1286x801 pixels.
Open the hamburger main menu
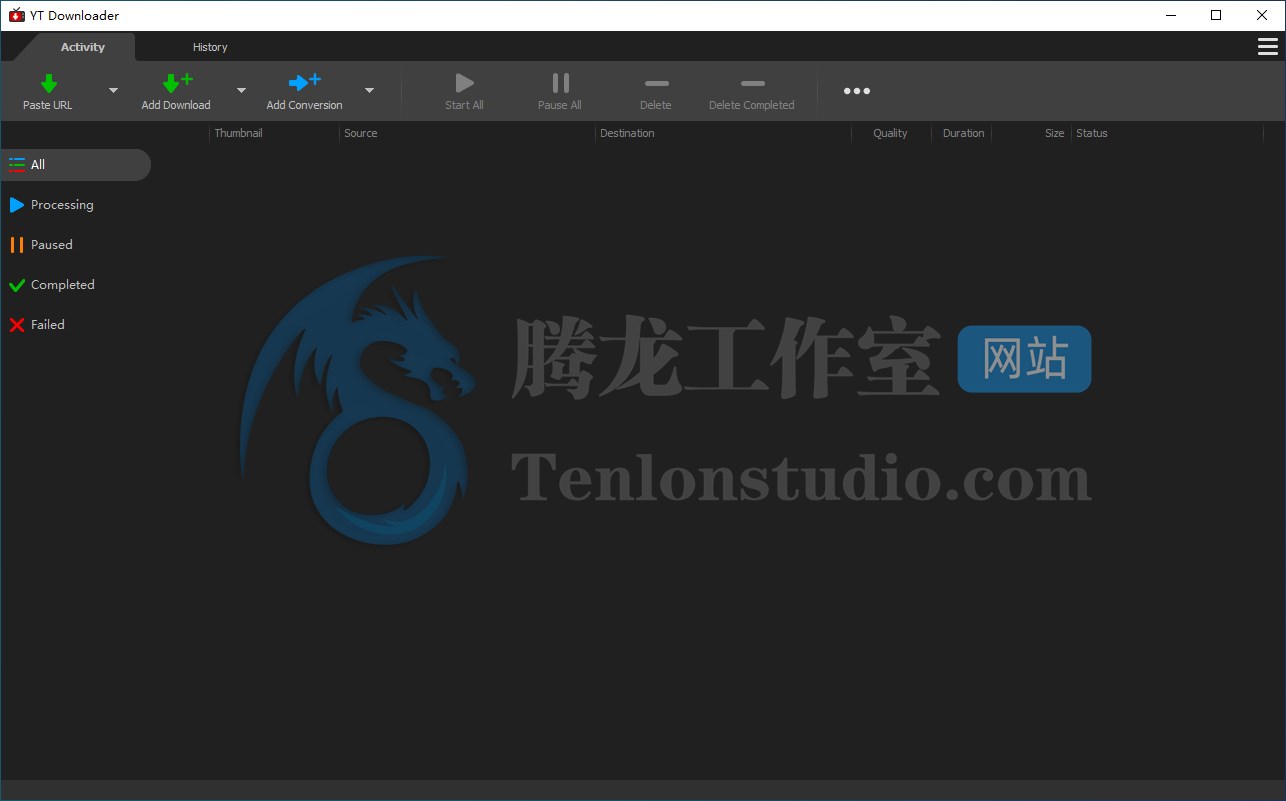click(1267, 47)
